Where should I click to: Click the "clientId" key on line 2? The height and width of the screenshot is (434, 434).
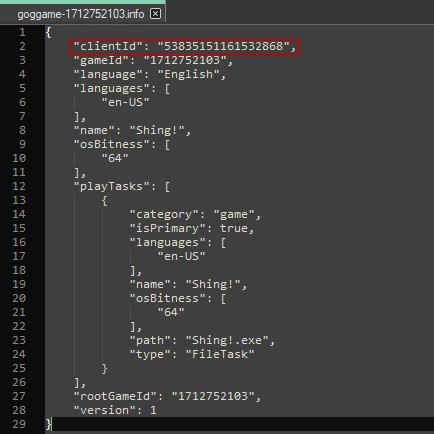108,46
